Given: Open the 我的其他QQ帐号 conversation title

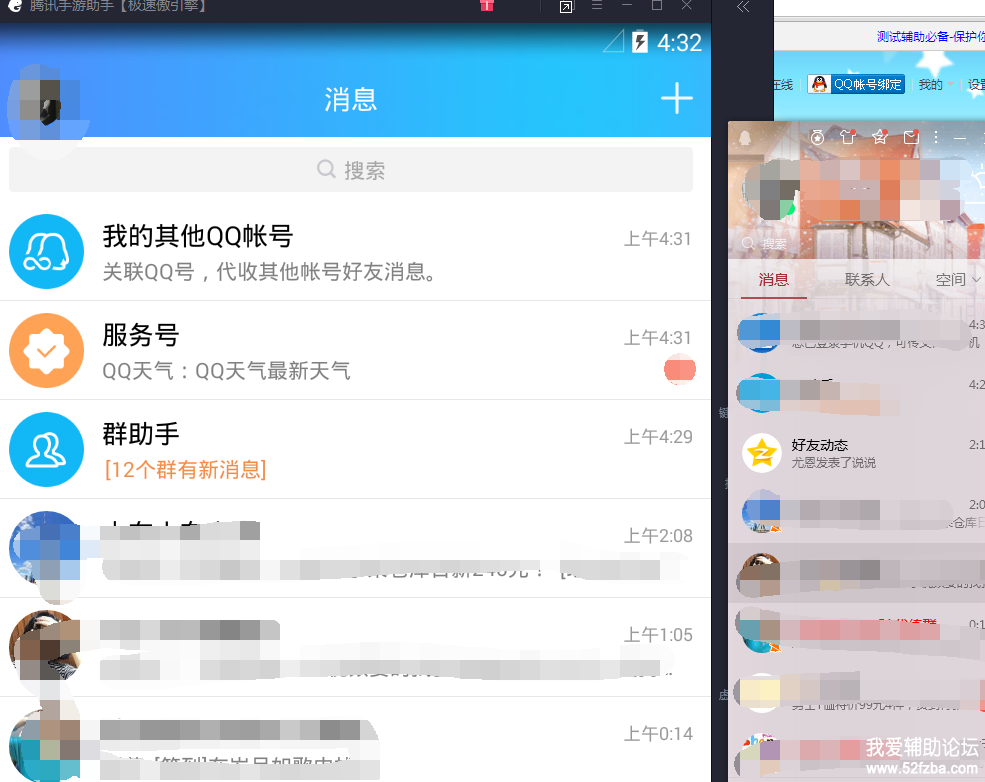Looking at the screenshot, I should [x=198, y=236].
